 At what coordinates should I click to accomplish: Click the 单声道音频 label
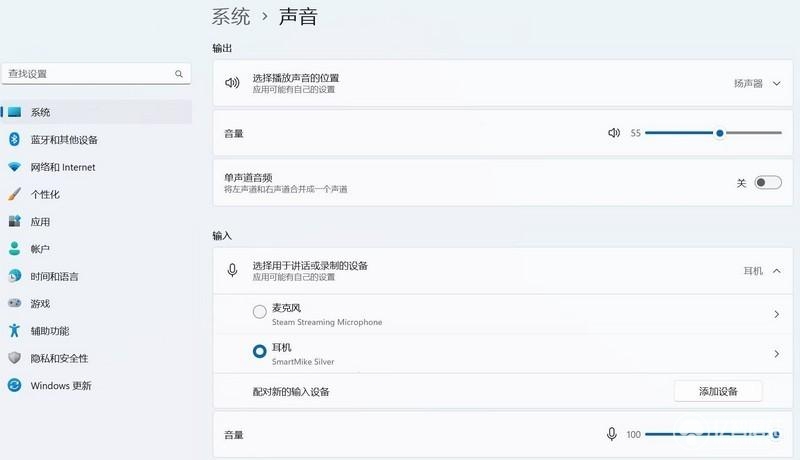(x=248, y=177)
